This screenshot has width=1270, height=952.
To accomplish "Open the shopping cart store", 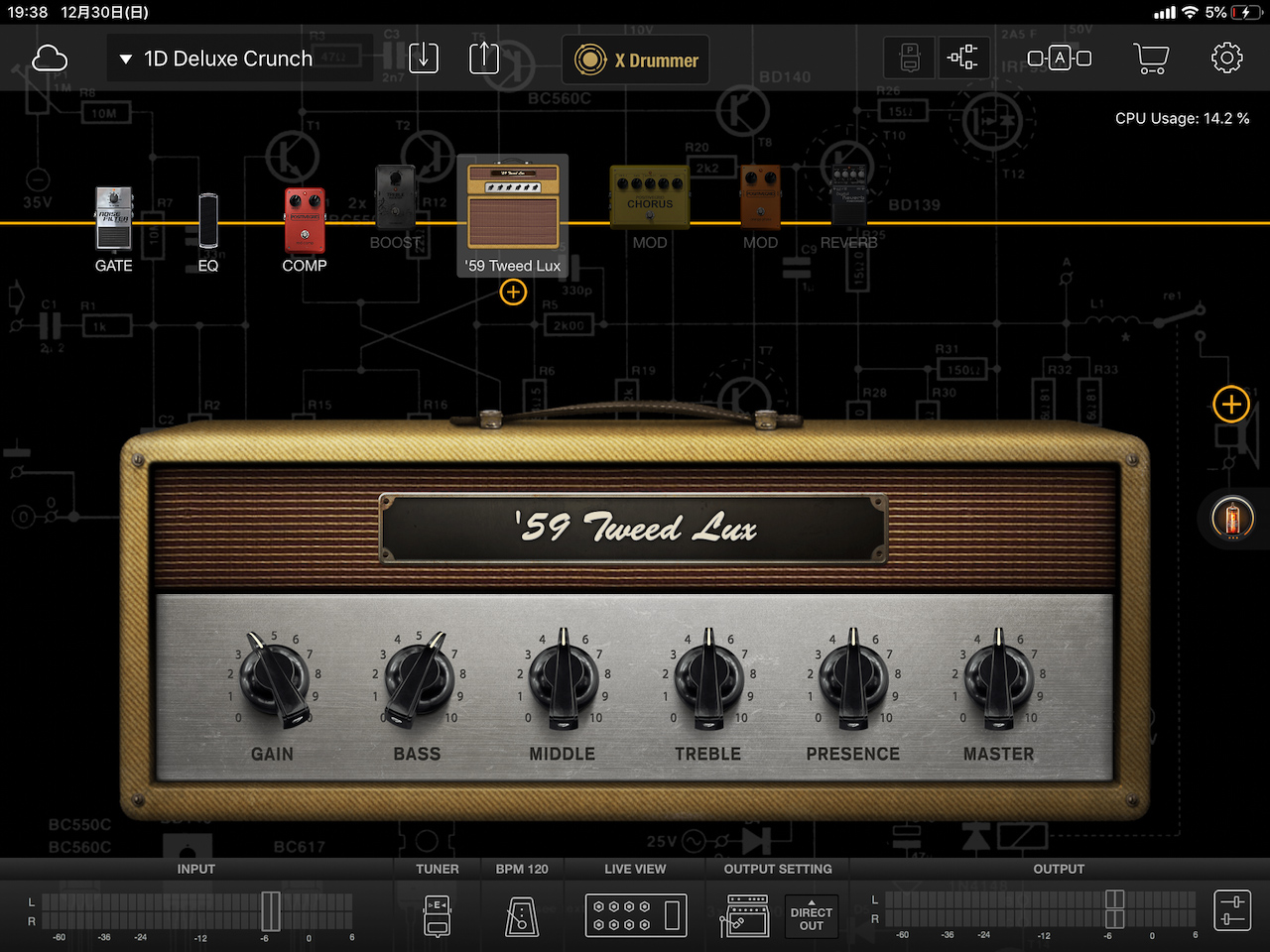I will [1151, 59].
